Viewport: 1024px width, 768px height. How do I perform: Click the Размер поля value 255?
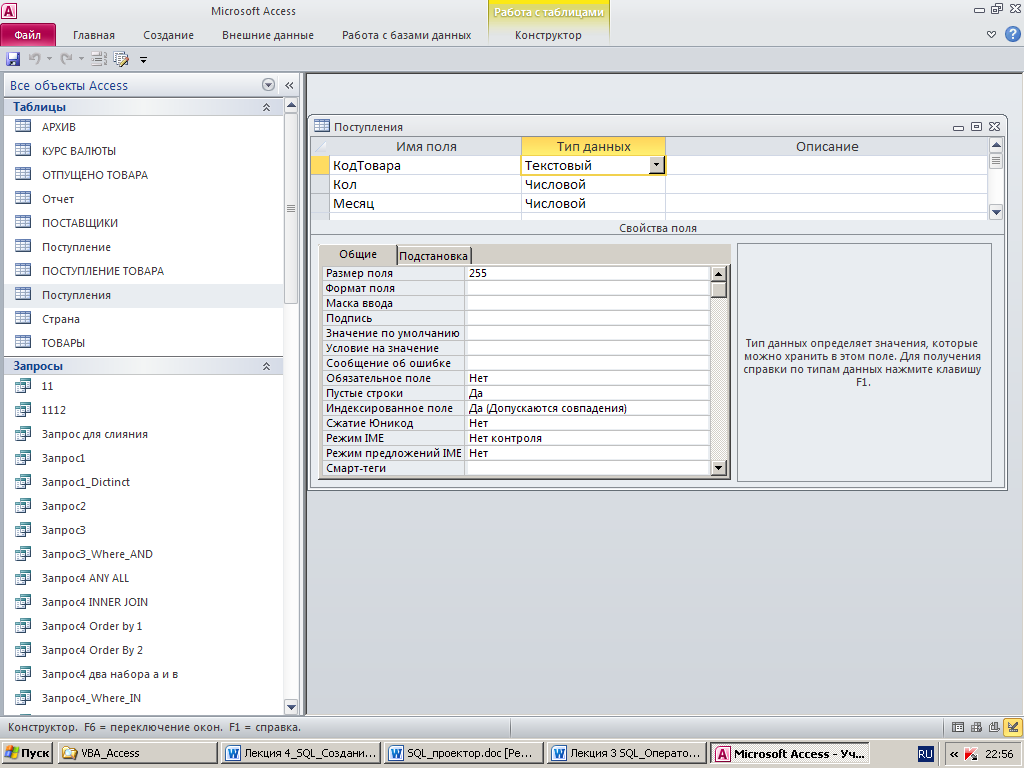[588, 273]
